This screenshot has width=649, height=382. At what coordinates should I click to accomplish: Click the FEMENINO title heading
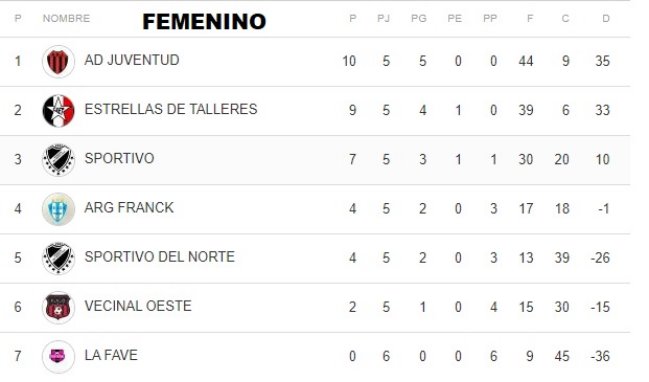[x=204, y=22]
